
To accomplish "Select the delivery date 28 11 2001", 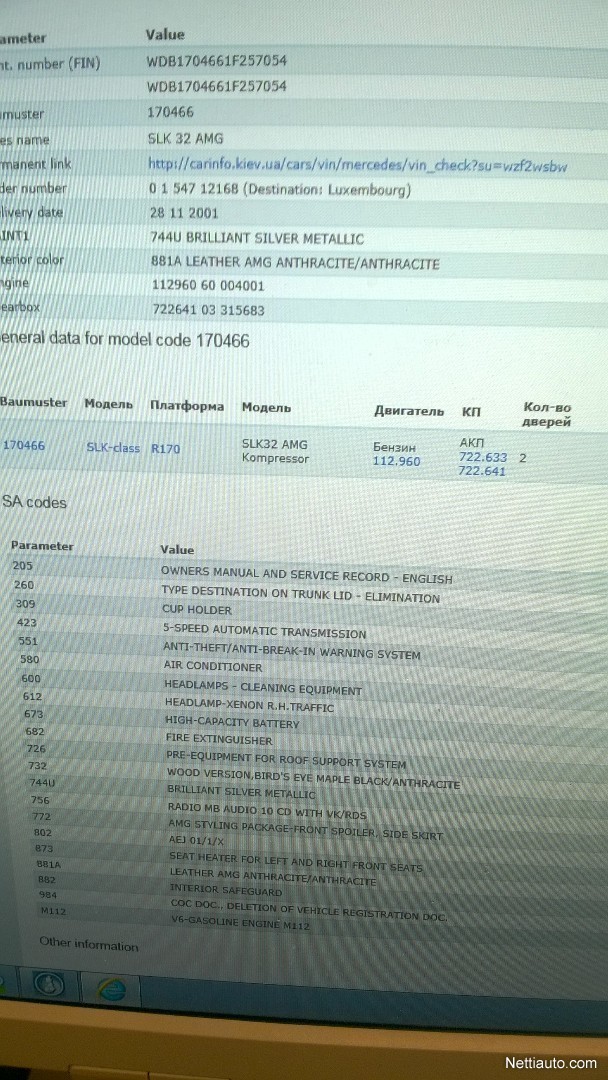I will pos(182,214).
